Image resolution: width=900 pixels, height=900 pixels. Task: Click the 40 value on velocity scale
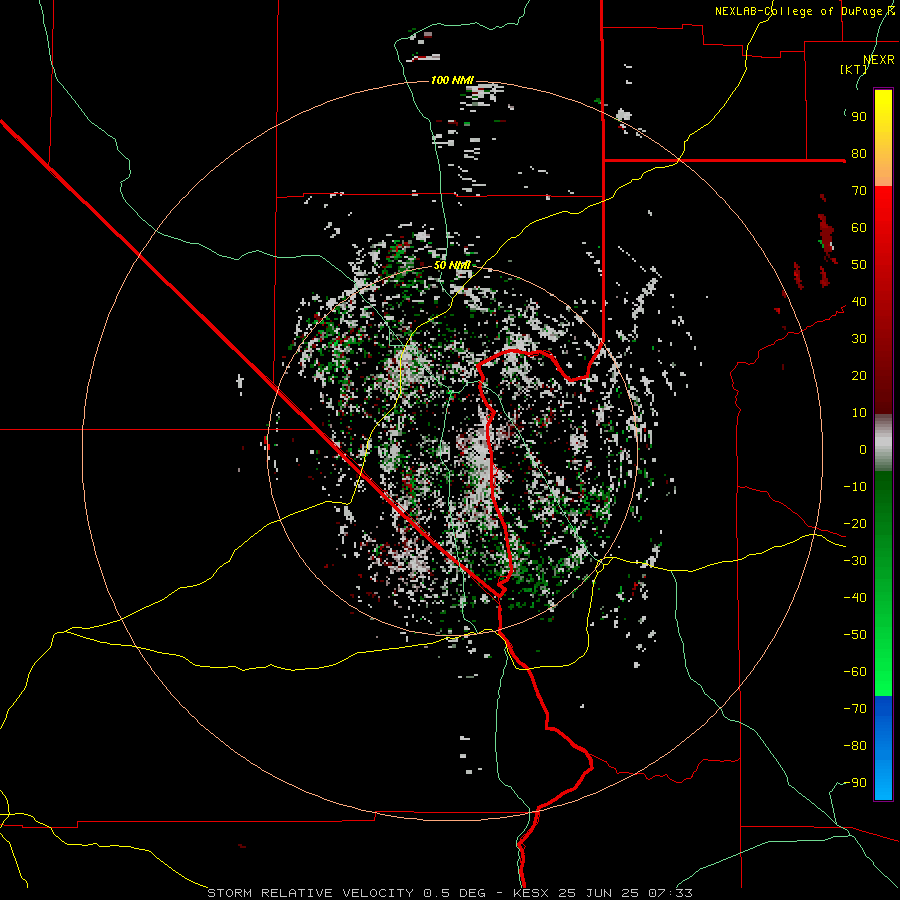[x=859, y=302]
